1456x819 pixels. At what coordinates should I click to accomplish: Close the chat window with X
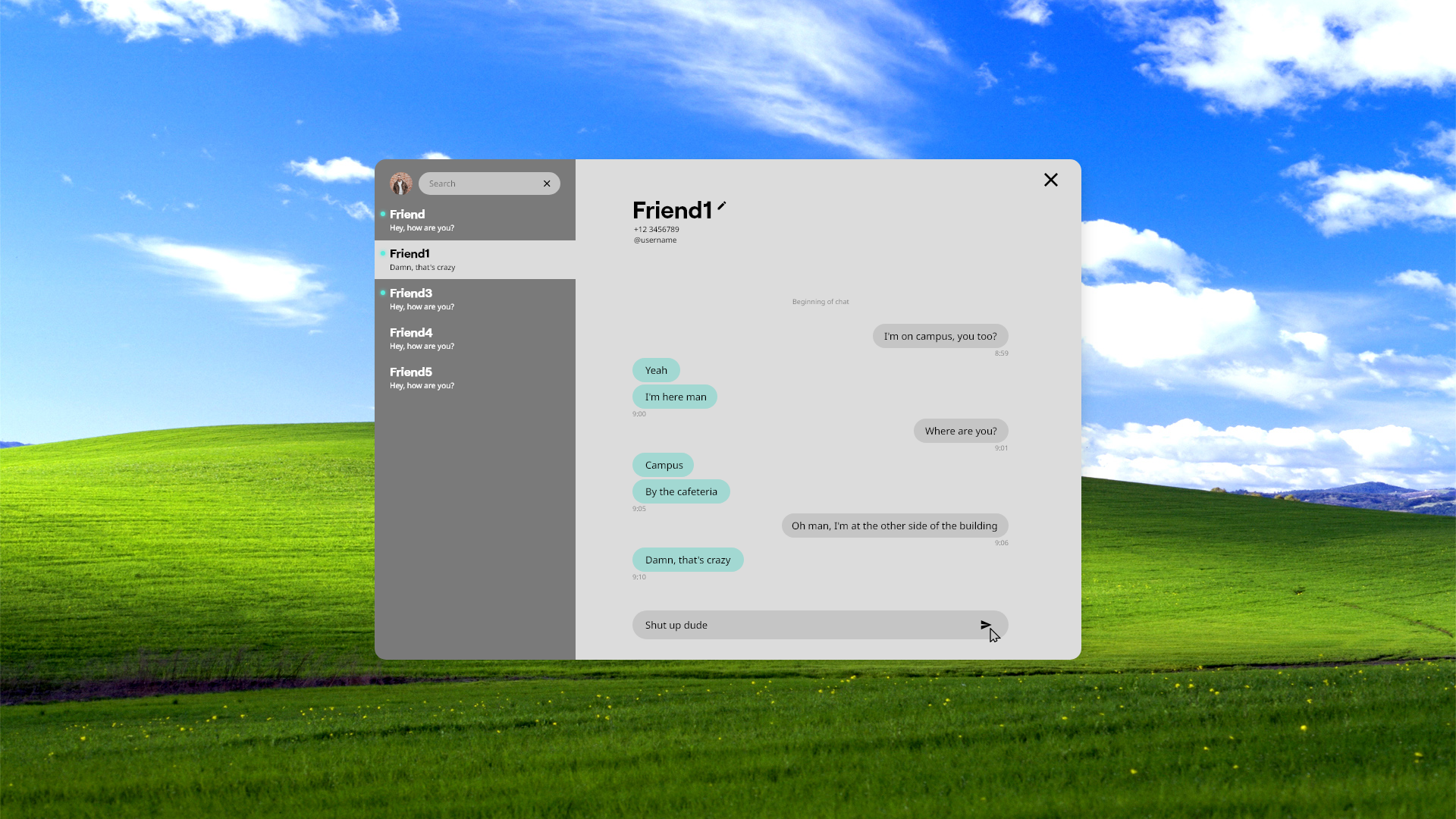point(1050,180)
